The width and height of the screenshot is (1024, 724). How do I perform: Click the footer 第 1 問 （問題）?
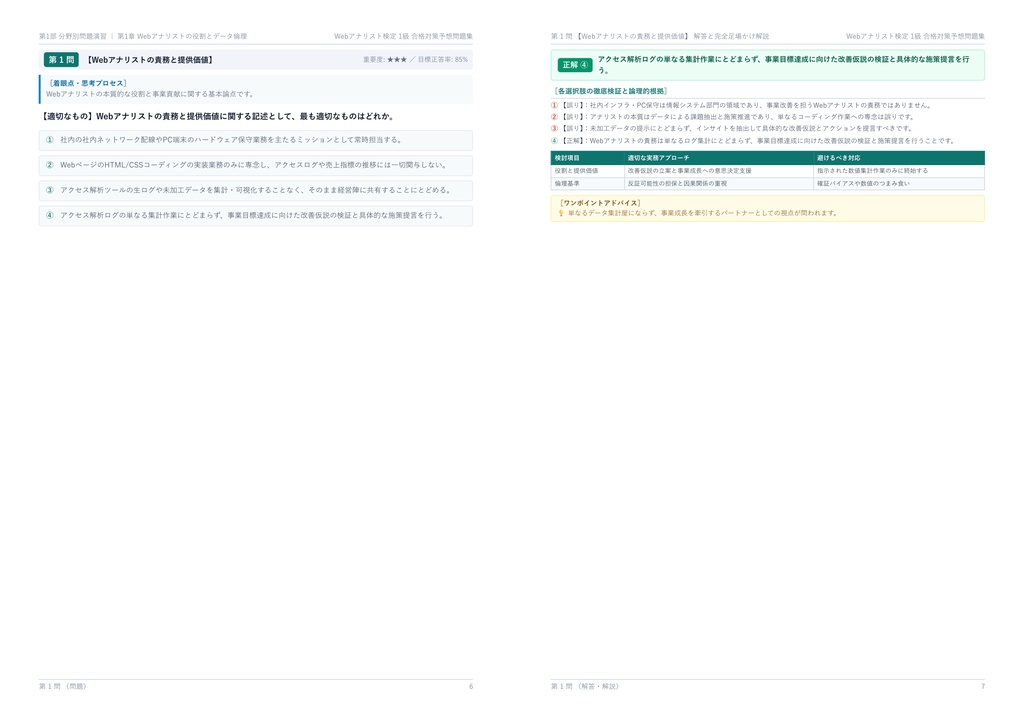(x=63, y=686)
